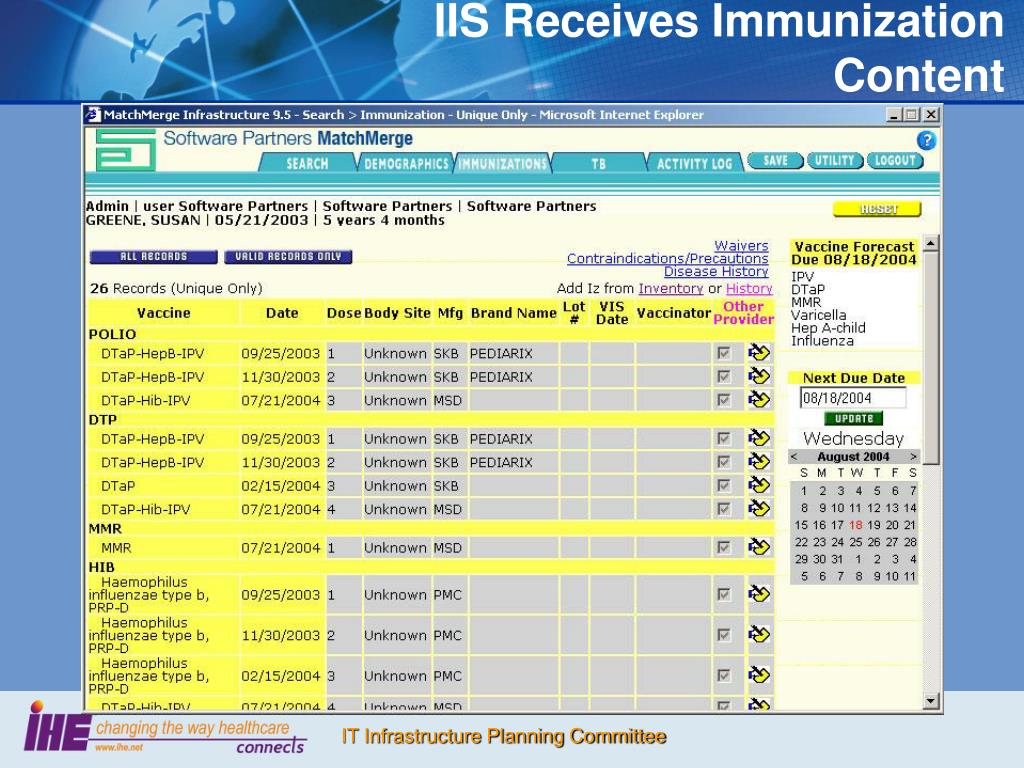Click the scrollbar up arrow
This screenshot has height=768, width=1024.
[931, 244]
